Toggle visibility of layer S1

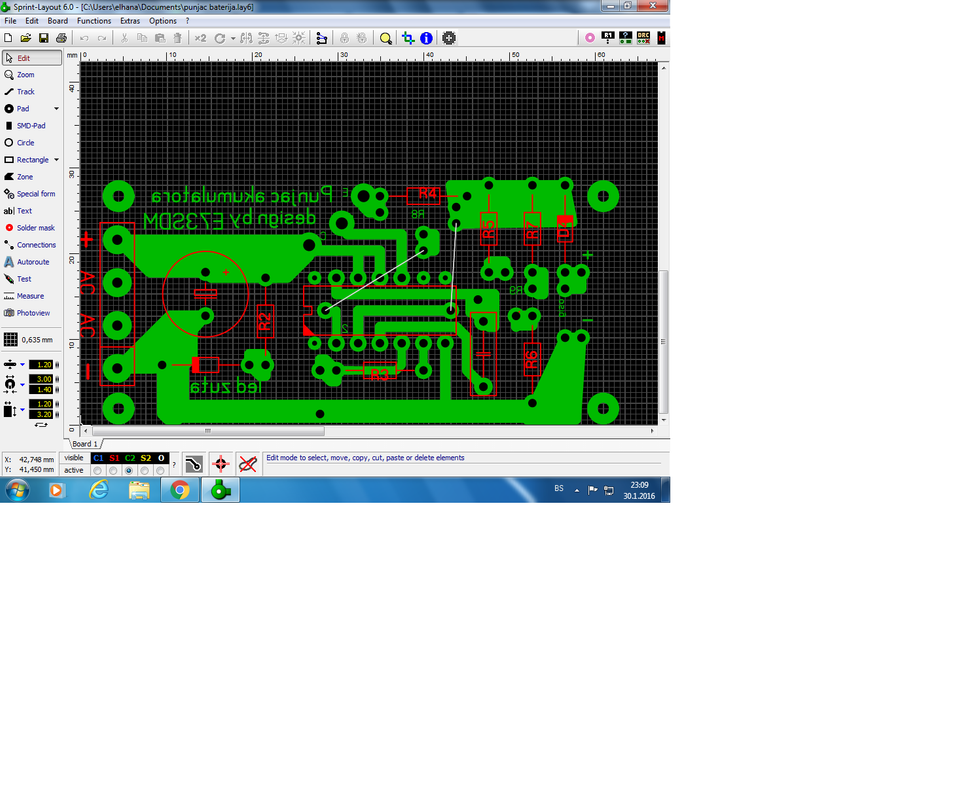tap(114, 458)
